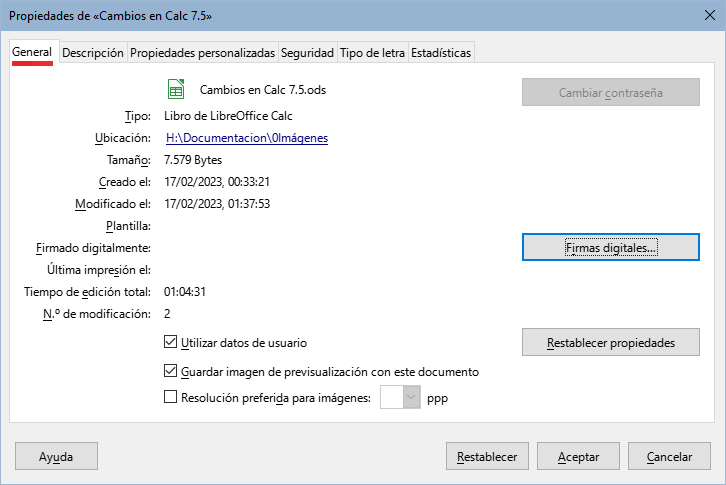
Task: Dismiss dialog with Cancelar button
Action: click(x=669, y=456)
